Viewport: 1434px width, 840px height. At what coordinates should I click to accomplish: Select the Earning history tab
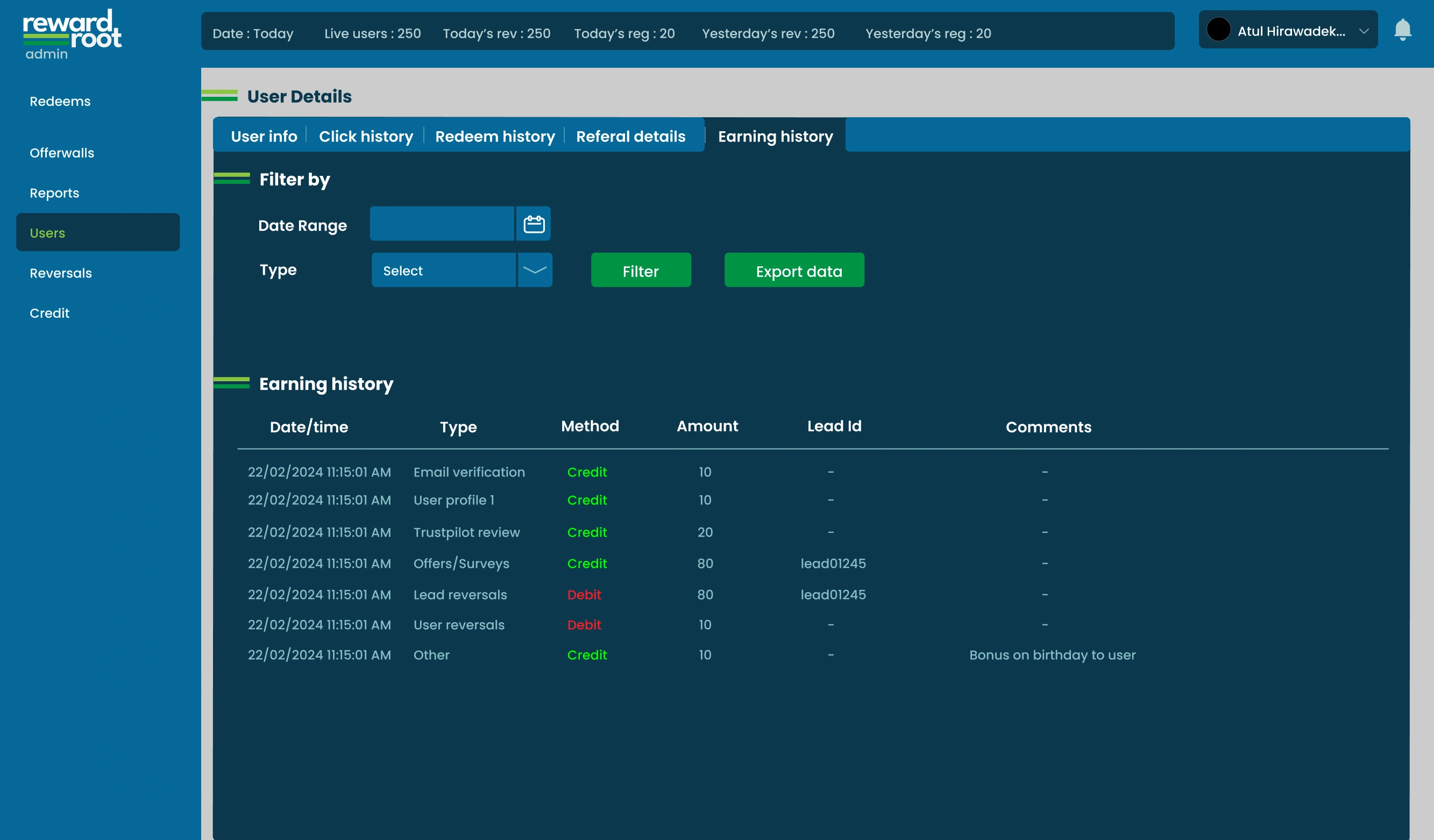(x=775, y=136)
